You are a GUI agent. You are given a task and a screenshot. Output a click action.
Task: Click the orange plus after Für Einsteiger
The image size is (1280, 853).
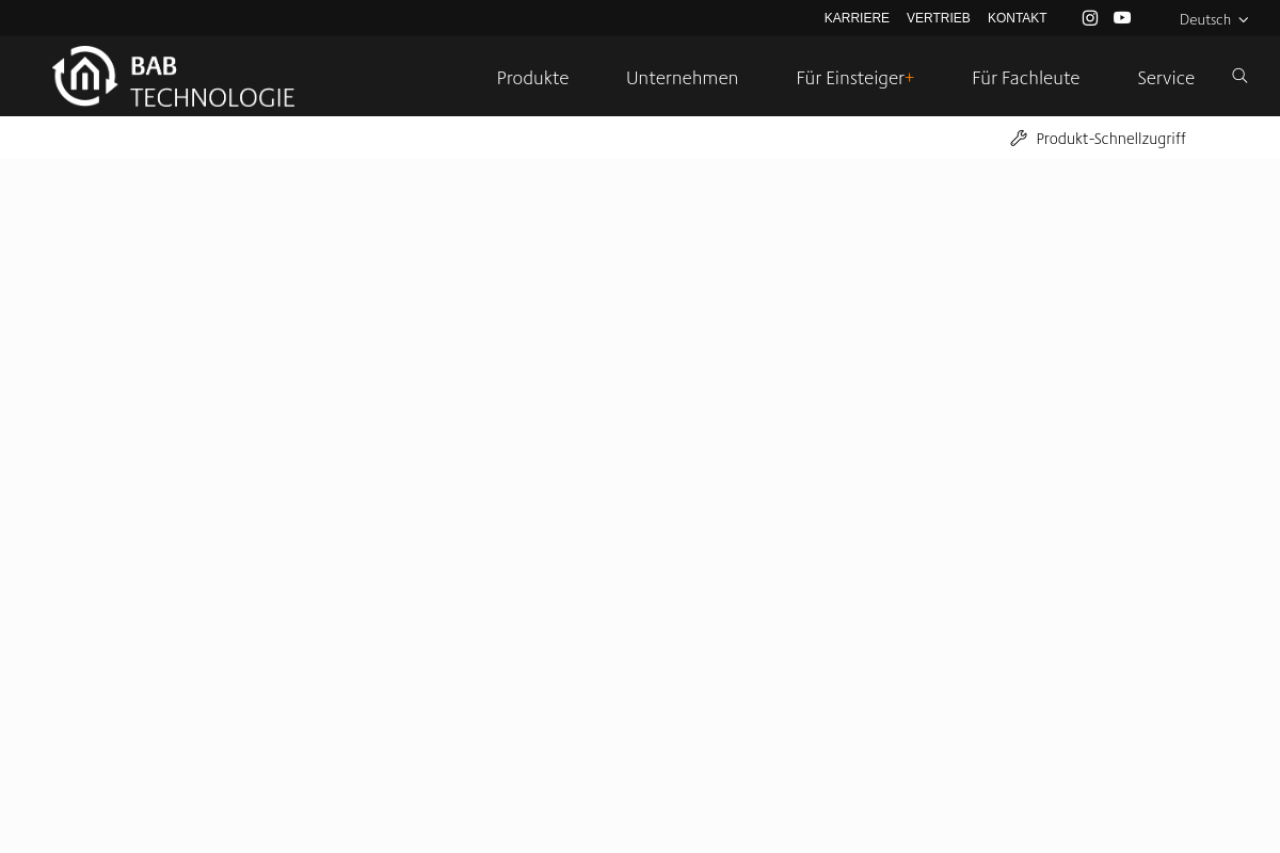coord(909,78)
